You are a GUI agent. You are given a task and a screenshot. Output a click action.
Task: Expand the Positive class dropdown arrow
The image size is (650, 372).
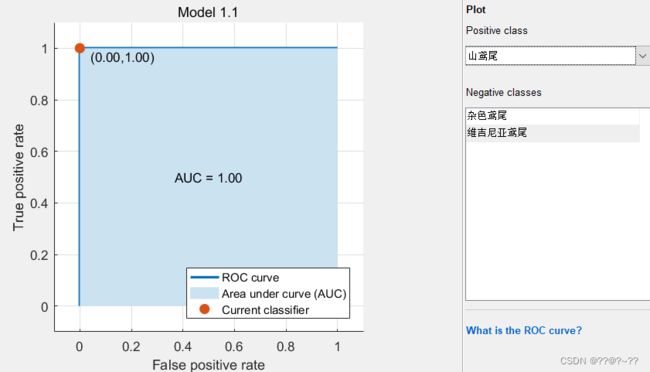click(x=643, y=56)
